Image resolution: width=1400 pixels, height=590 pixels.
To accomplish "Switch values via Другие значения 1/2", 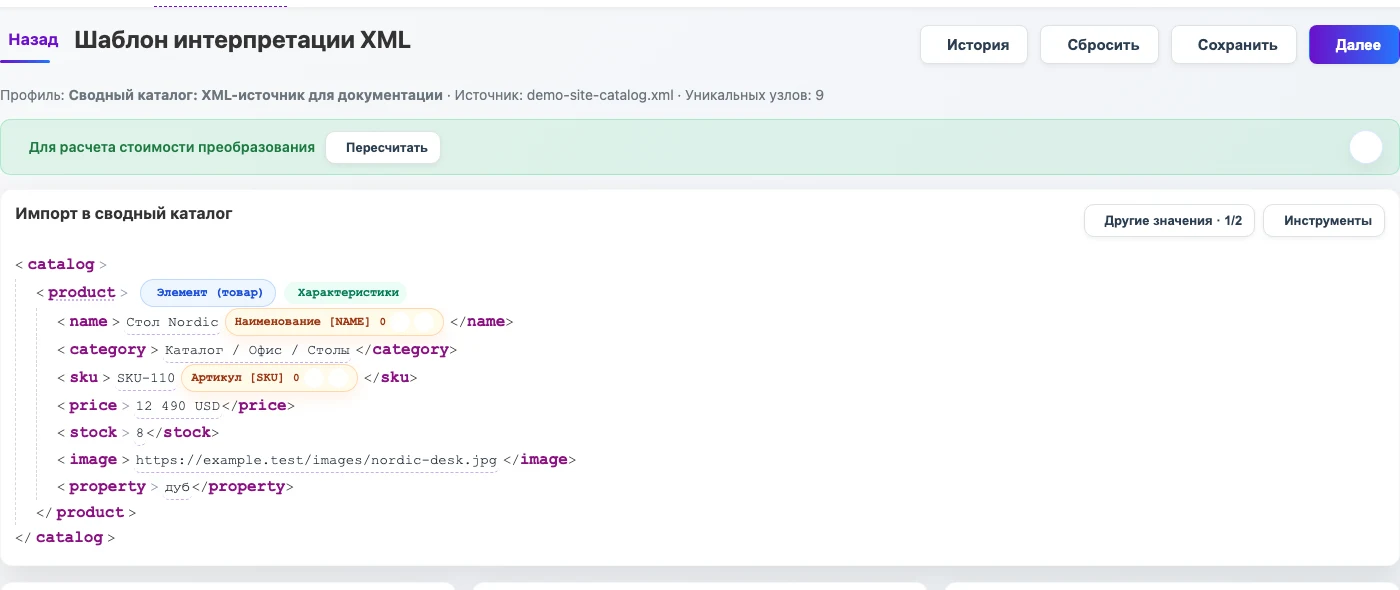I will [1169, 221].
